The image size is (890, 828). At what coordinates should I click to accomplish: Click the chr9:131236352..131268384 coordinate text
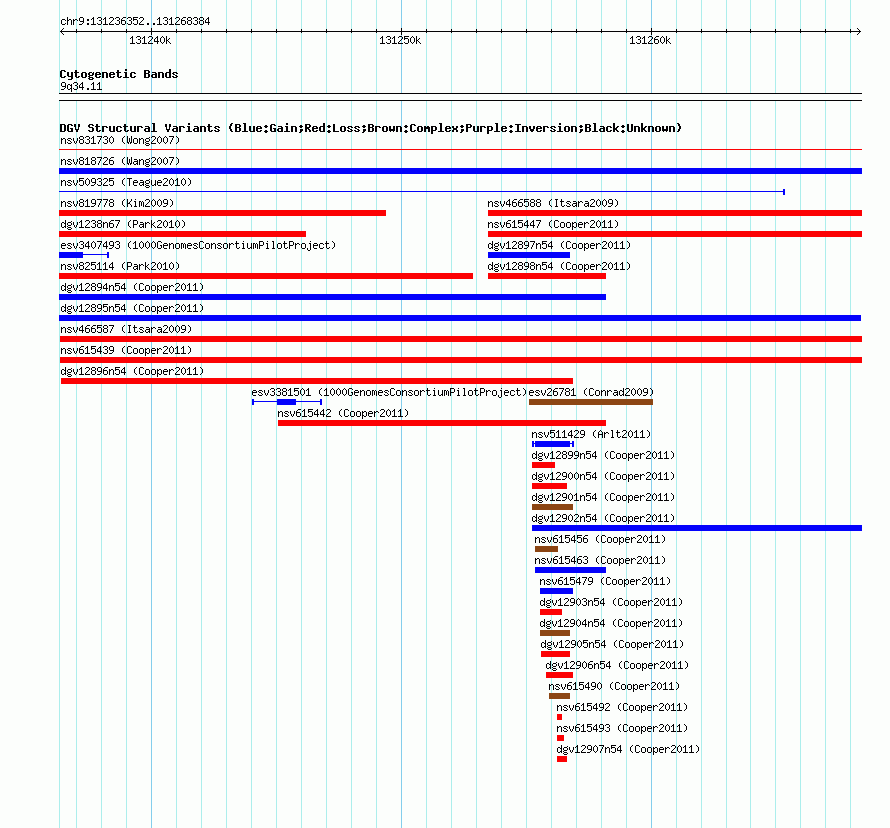pos(135,21)
